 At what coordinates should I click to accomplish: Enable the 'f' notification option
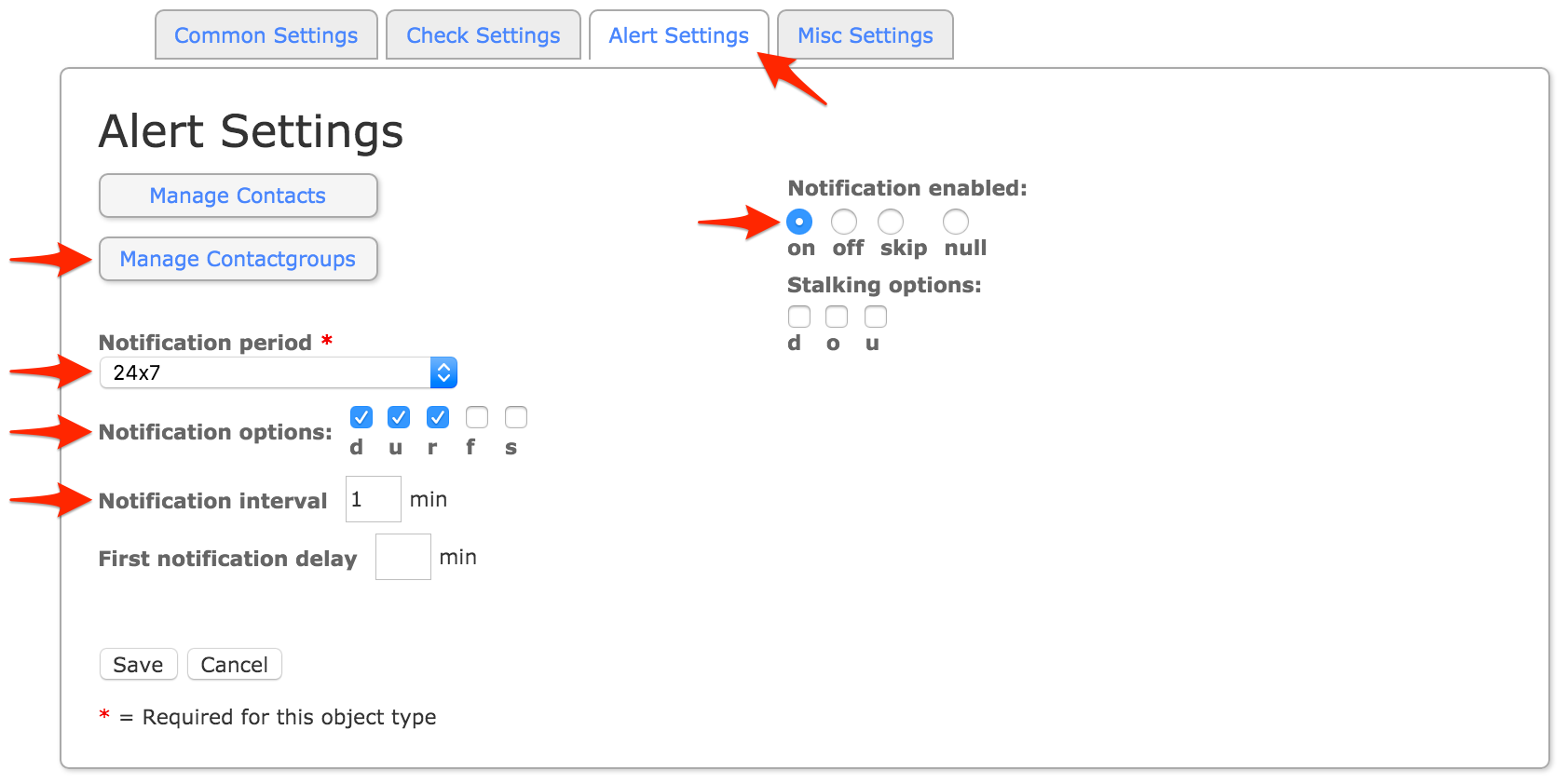click(x=477, y=417)
